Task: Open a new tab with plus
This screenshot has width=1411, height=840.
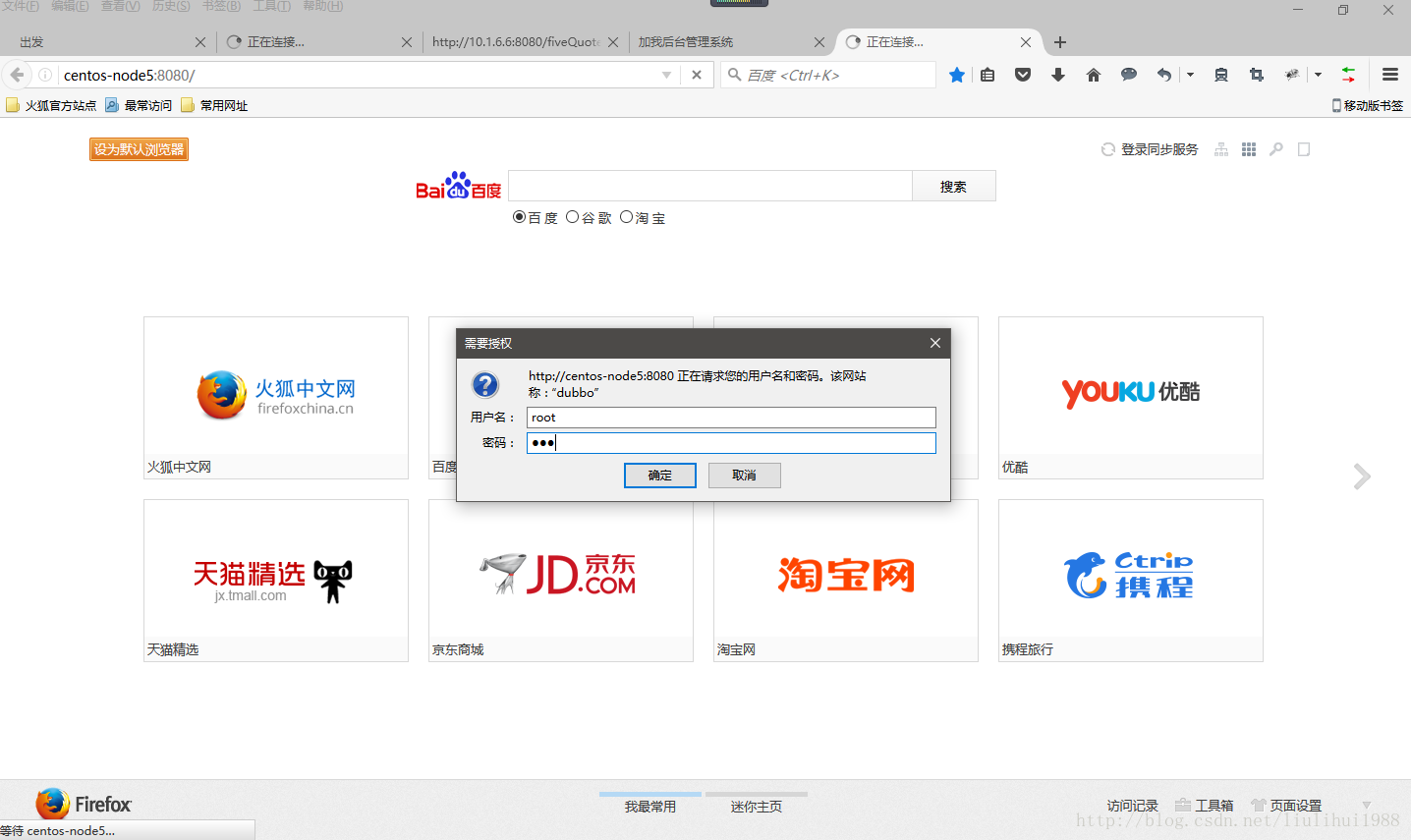Action: [x=1060, y=42]
